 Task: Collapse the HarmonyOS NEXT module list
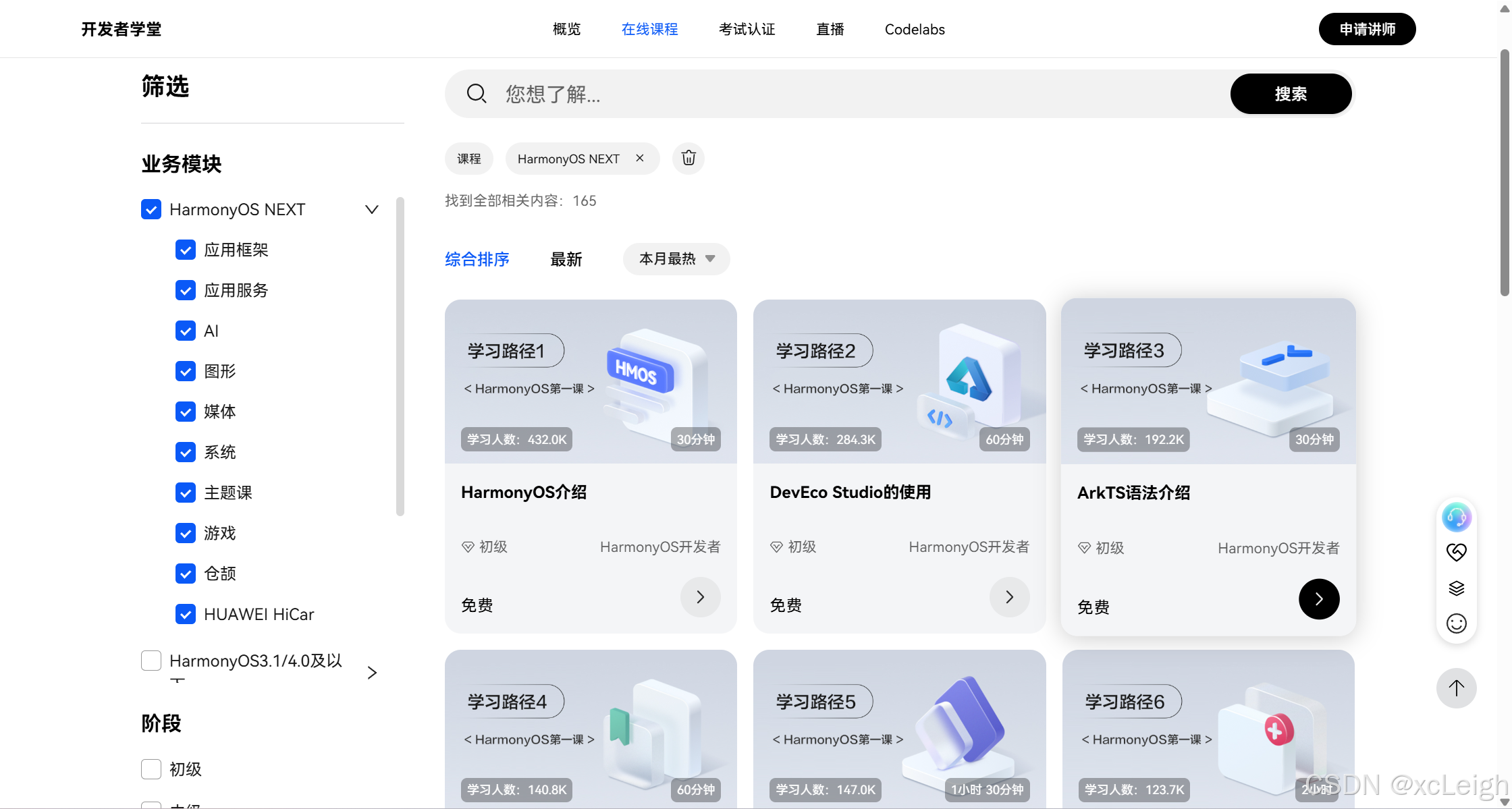click(x=371, y=209)
